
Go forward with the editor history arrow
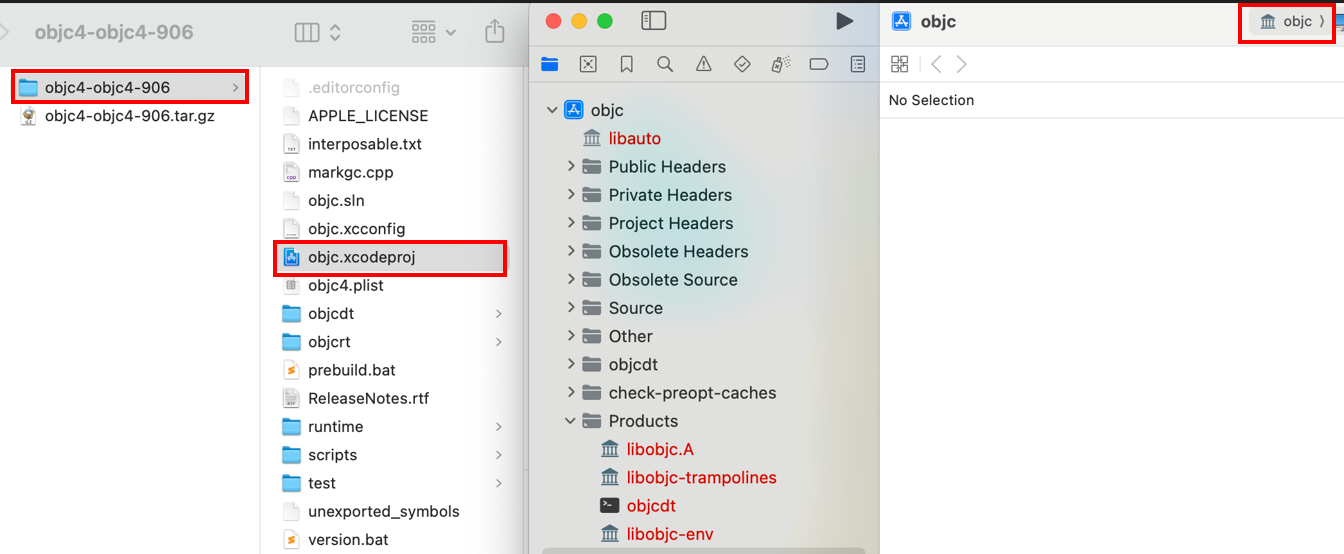pos(962,64)
